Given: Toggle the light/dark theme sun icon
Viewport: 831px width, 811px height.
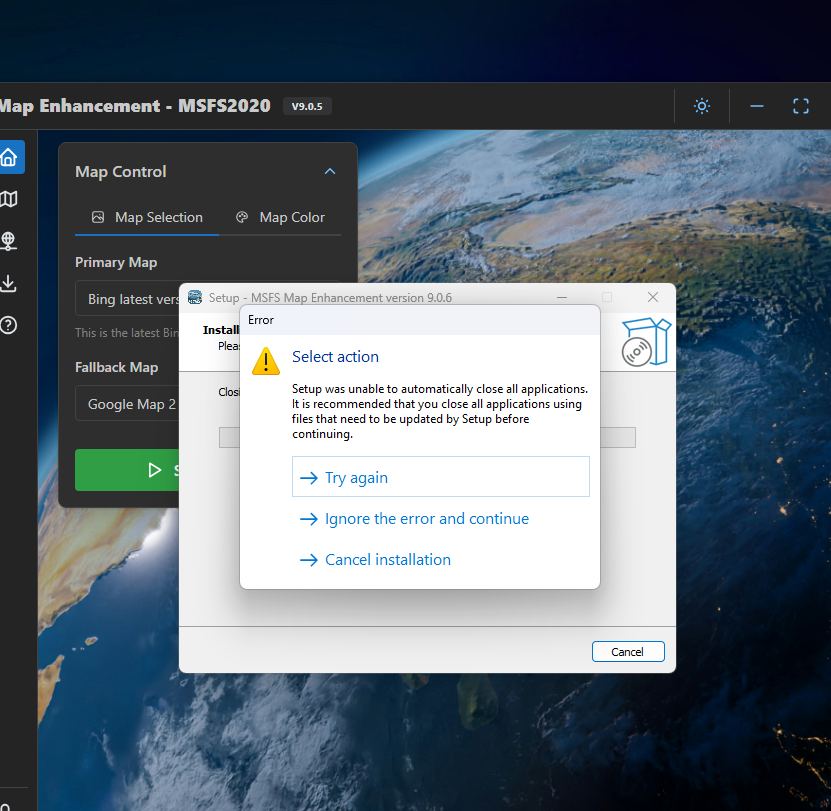Looking at the screenshot, I should coord(702,106).
